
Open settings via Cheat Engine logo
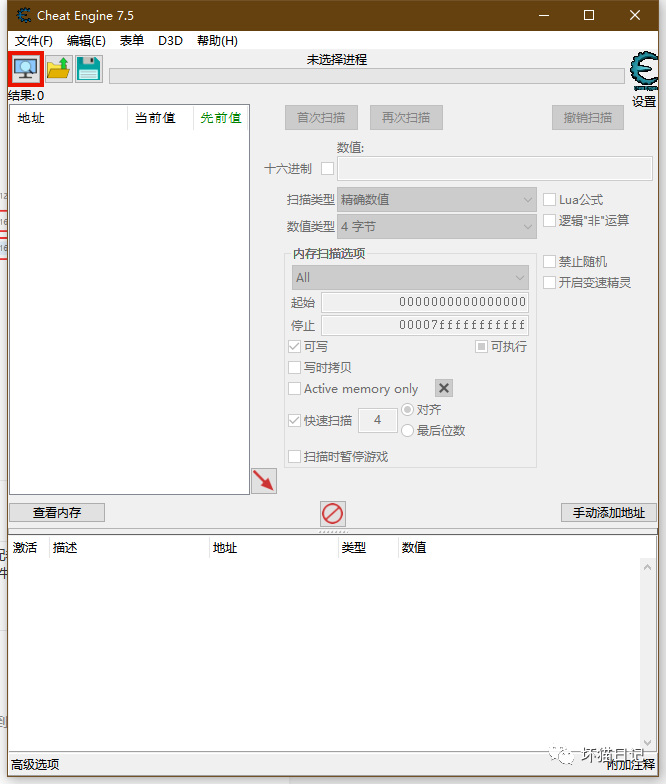(644, 70)
